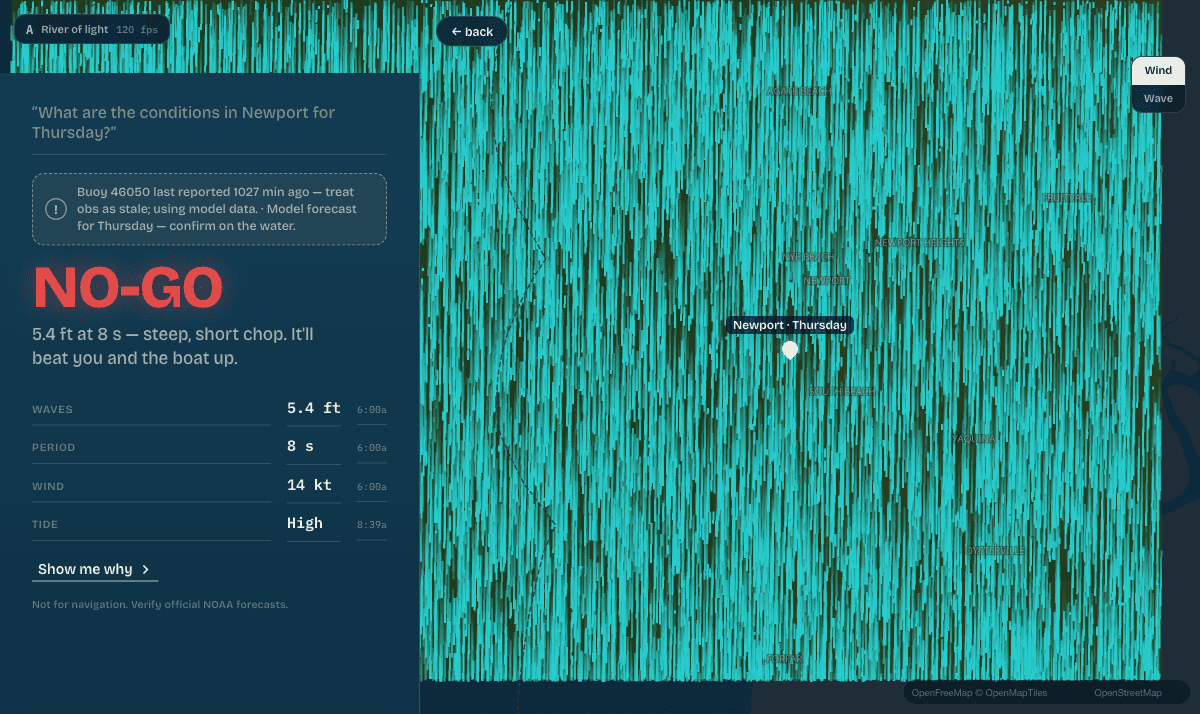This screenshot has width=1200, height=714.
Task: Click the steep, short chop summary
Action: (172, 346)
